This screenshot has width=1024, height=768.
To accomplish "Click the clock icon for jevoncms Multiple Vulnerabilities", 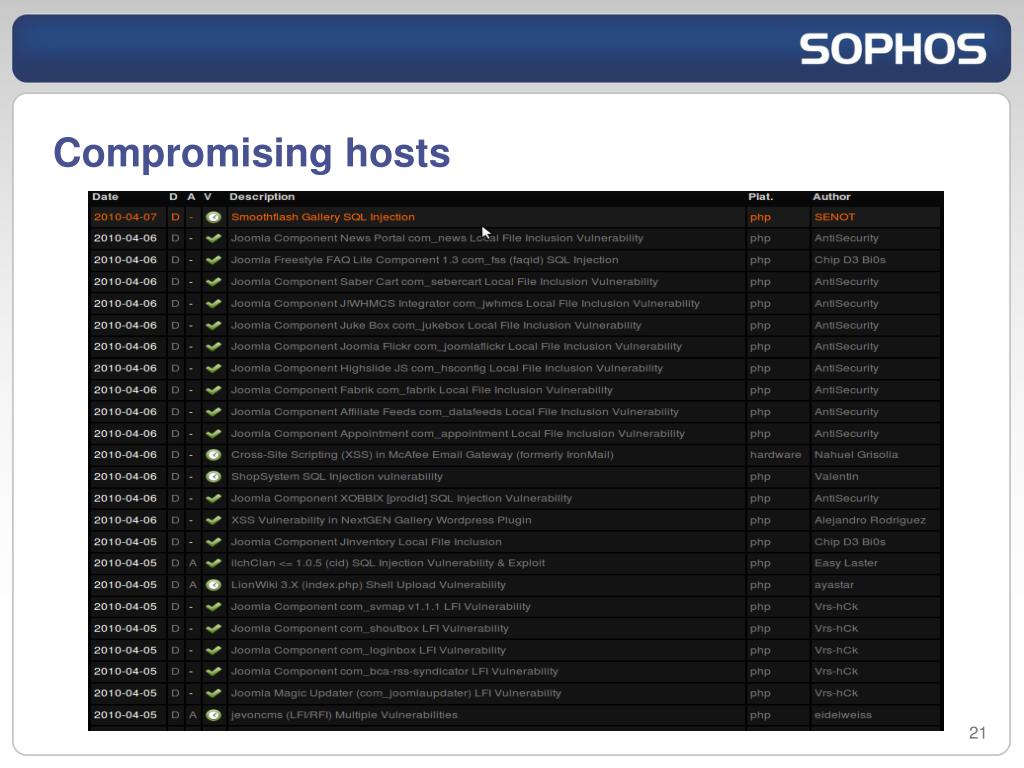I will coord(214,715).
